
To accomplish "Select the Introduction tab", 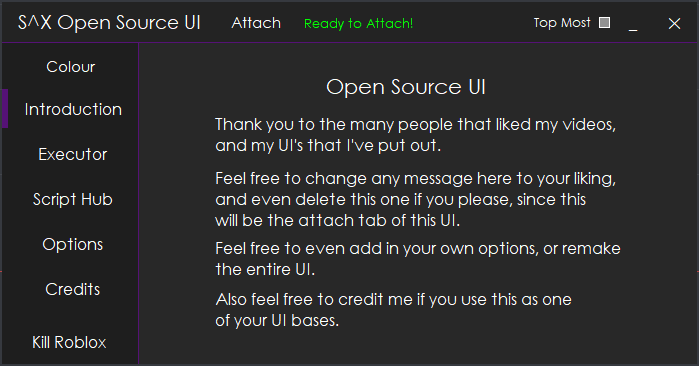I will [73, 109].
